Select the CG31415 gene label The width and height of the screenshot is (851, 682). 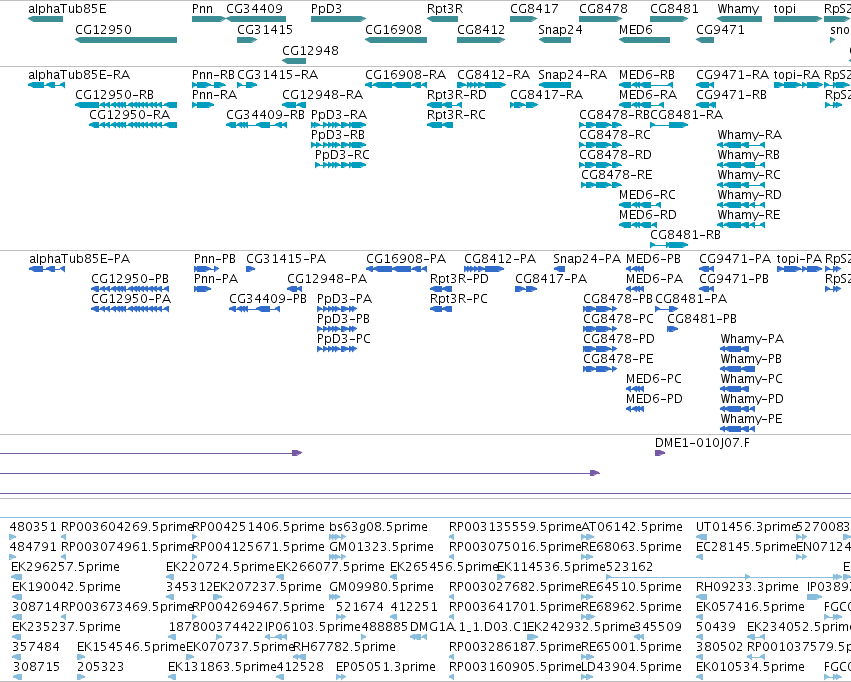click(265, 30)
